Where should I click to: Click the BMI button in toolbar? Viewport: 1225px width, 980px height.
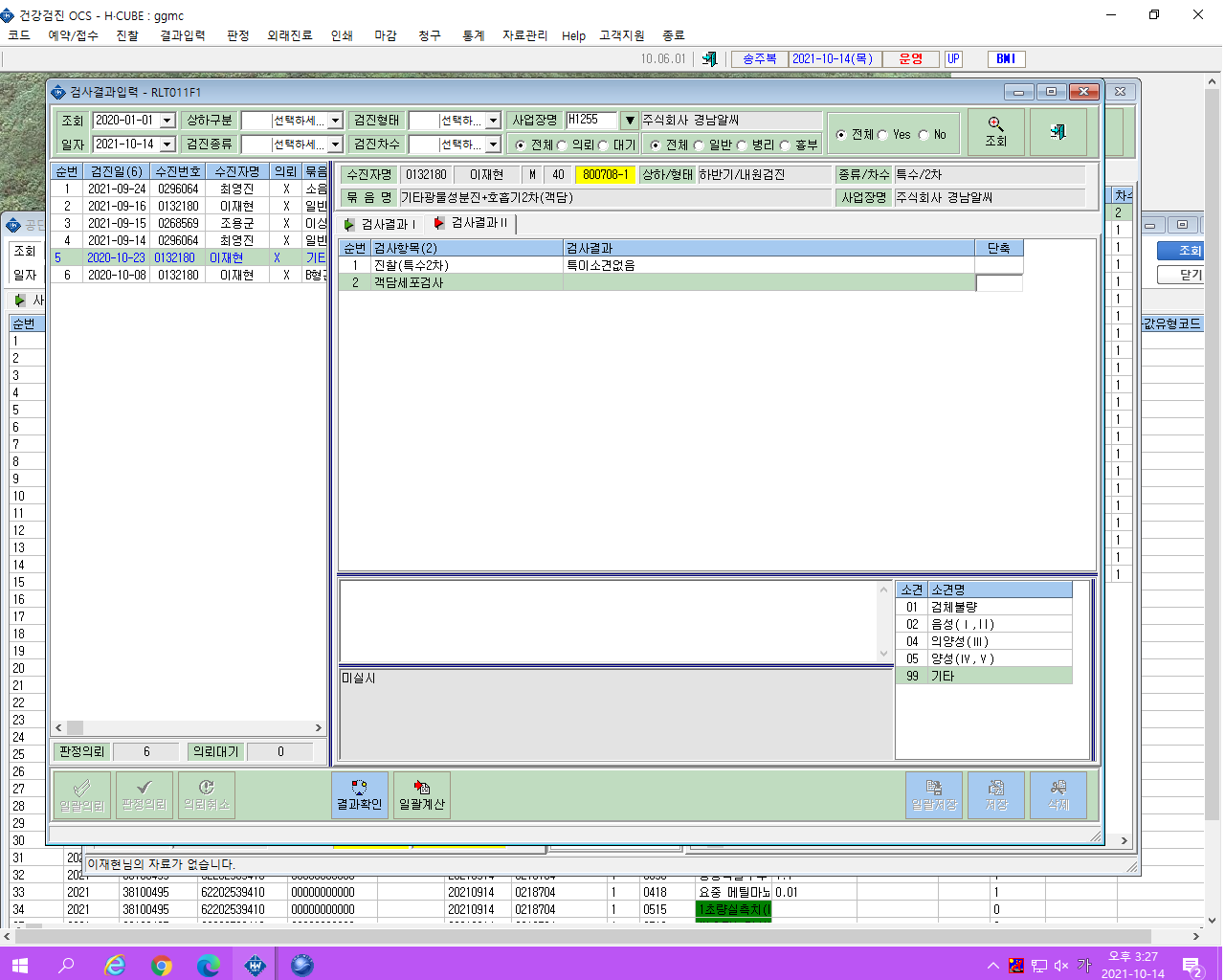pyautogui.click(x=1006, y=58)
